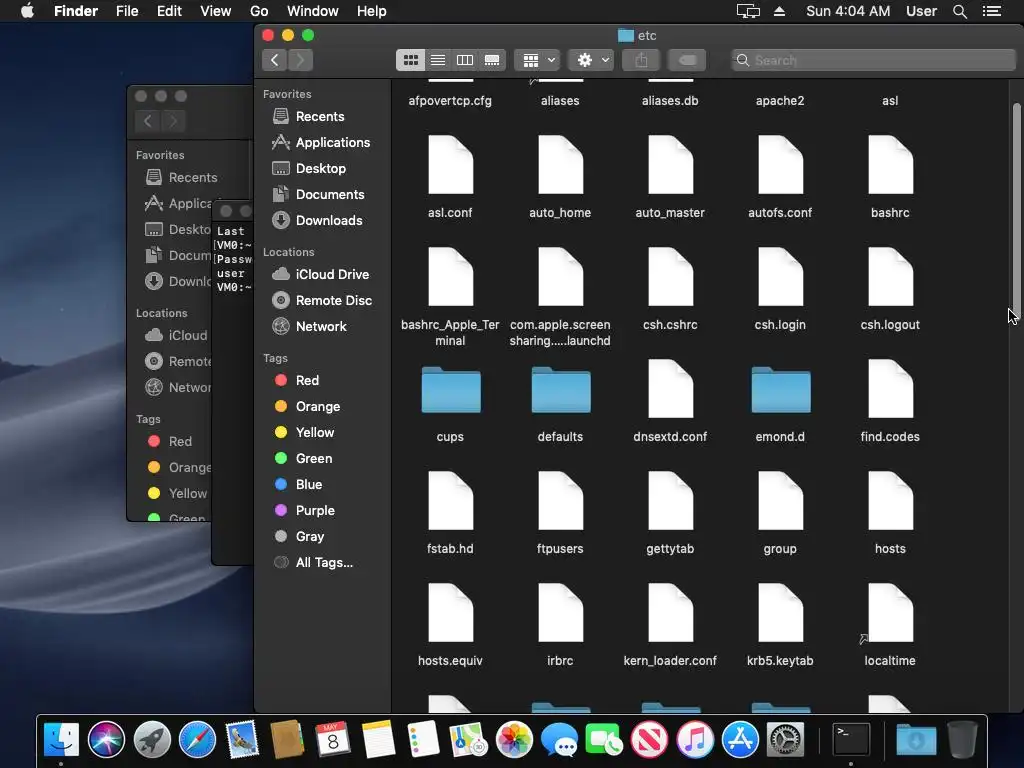The height and width of the screenshot is (768, 1024).
Task: Click the aliases.db label
Action: point(670,101)
